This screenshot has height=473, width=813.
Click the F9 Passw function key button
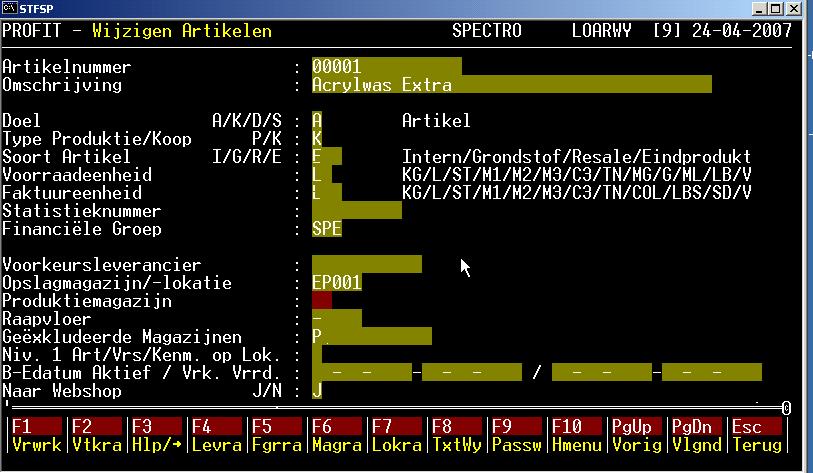pos(516,435)
